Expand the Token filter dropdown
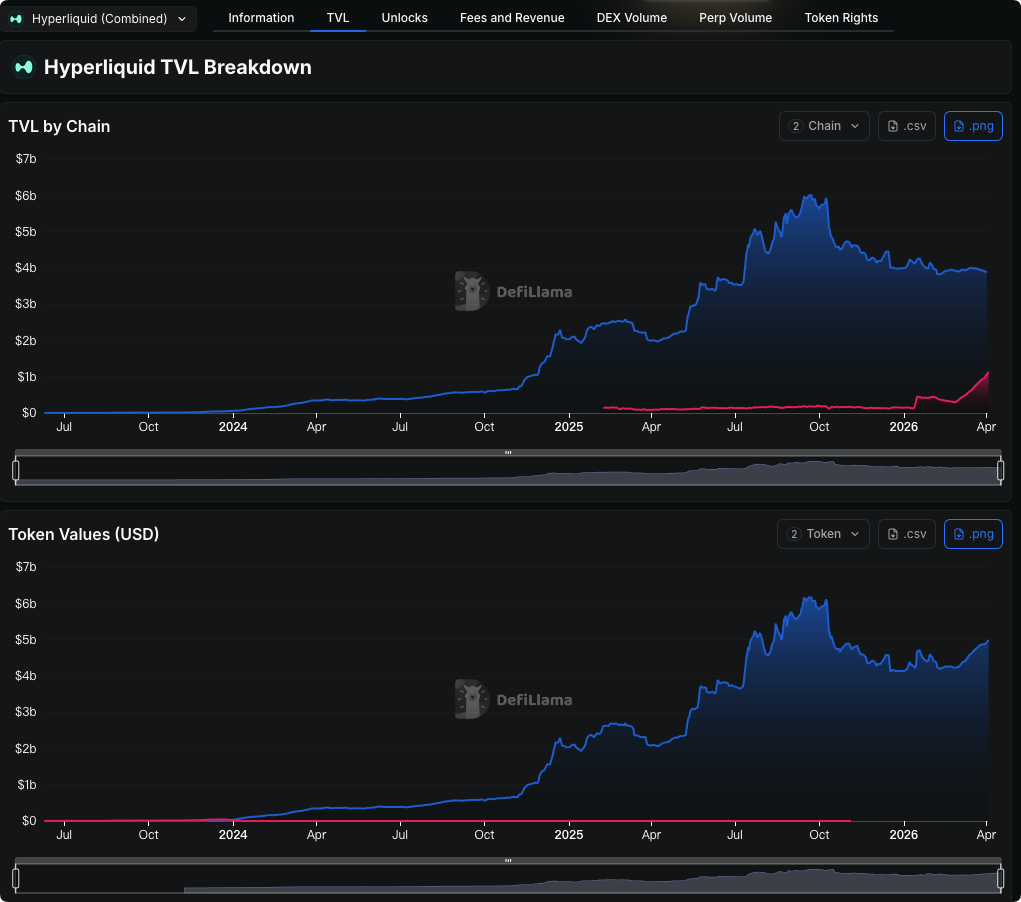The image size is (1021, 902). [x=823, y=534]
